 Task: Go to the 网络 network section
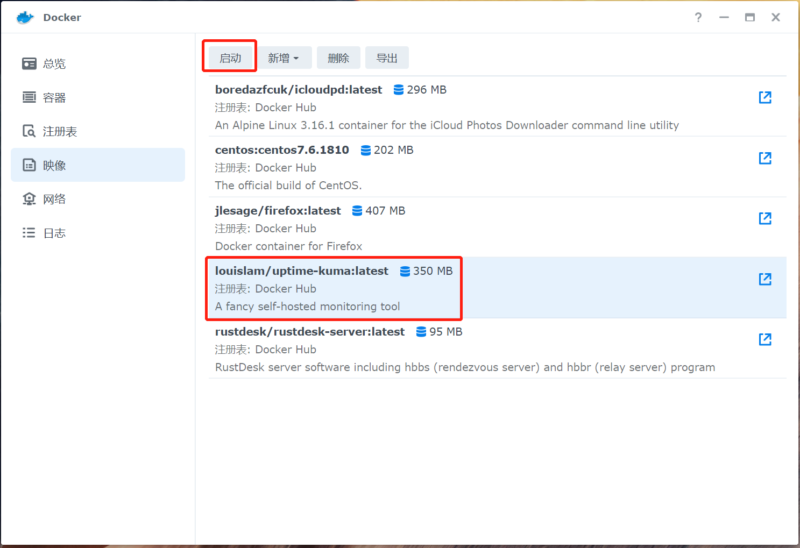98,199
